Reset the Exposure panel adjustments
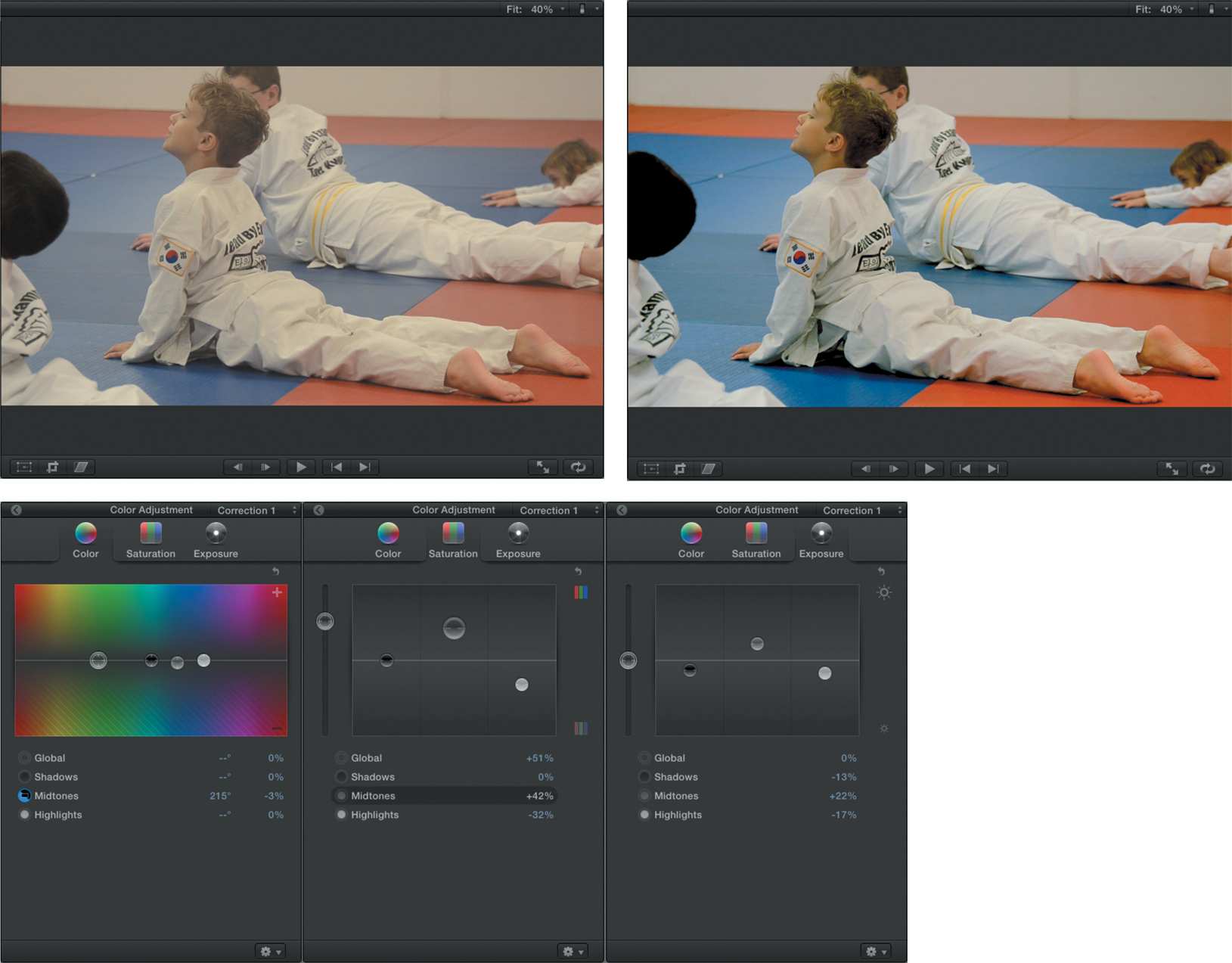 tap(881, 571)
